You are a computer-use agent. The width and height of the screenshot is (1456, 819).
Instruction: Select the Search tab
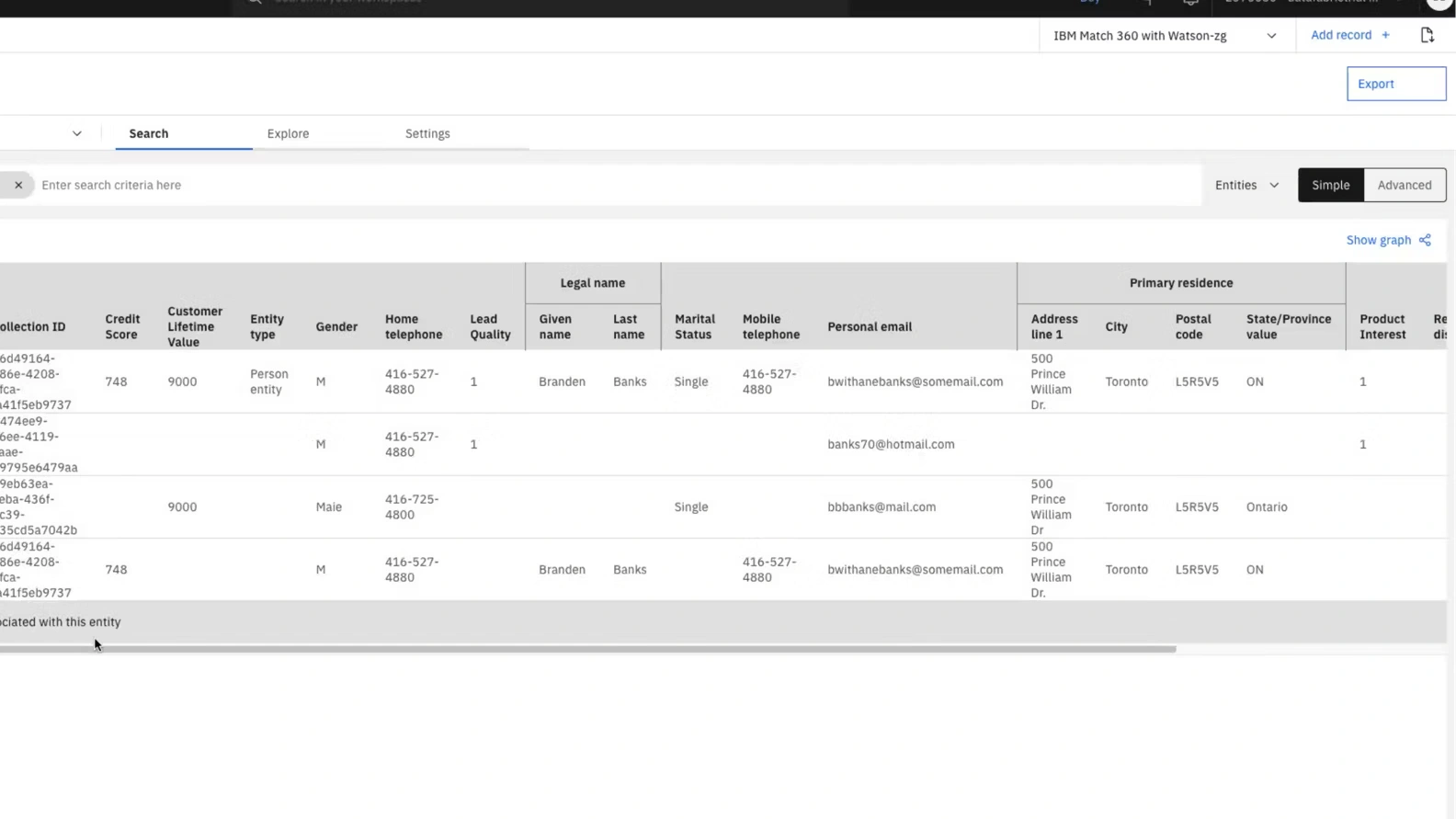[149, 133]
